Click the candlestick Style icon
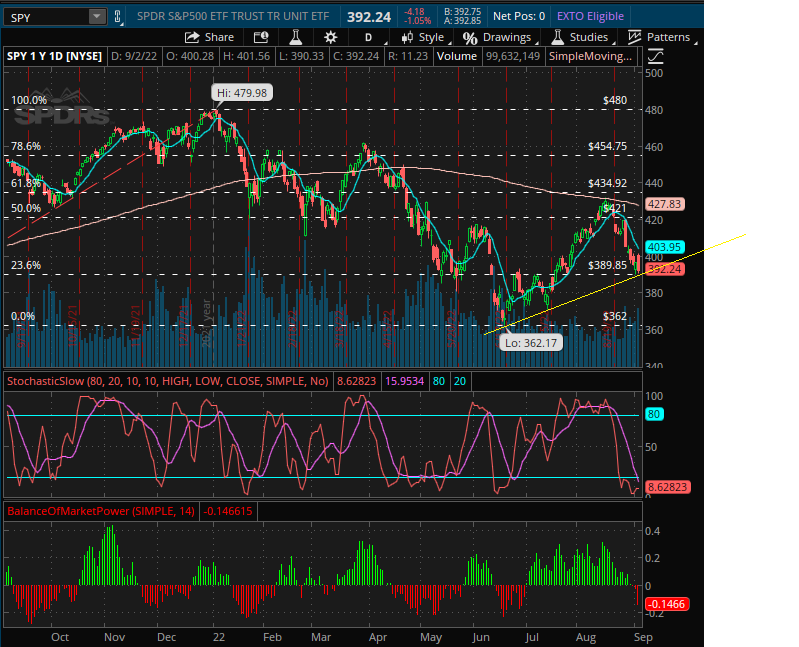 click(x=407, y=37)
